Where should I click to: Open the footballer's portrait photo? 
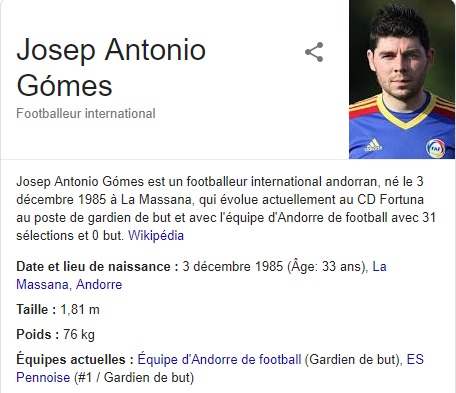pyautogui.click(x=402, y=79)
